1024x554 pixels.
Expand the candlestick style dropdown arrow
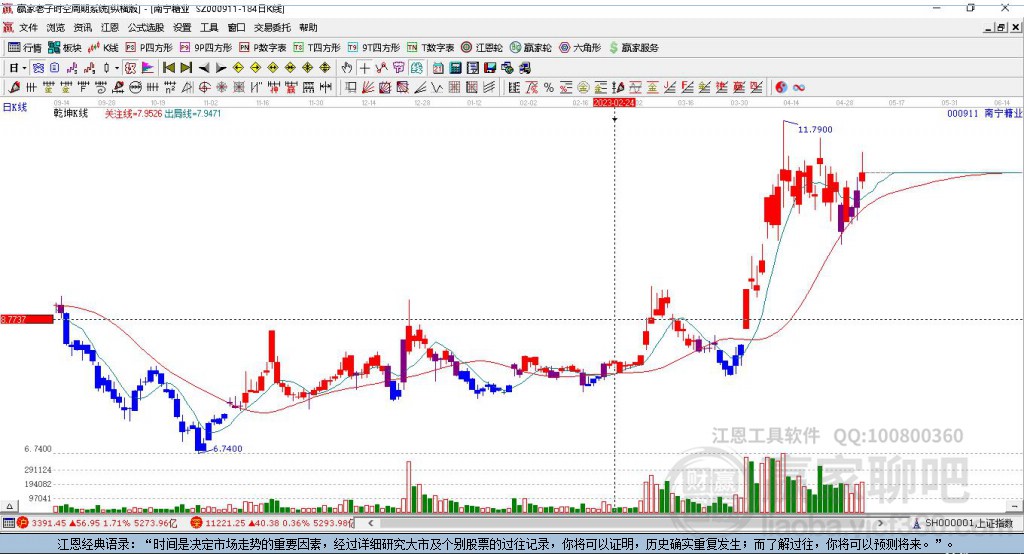116,68
